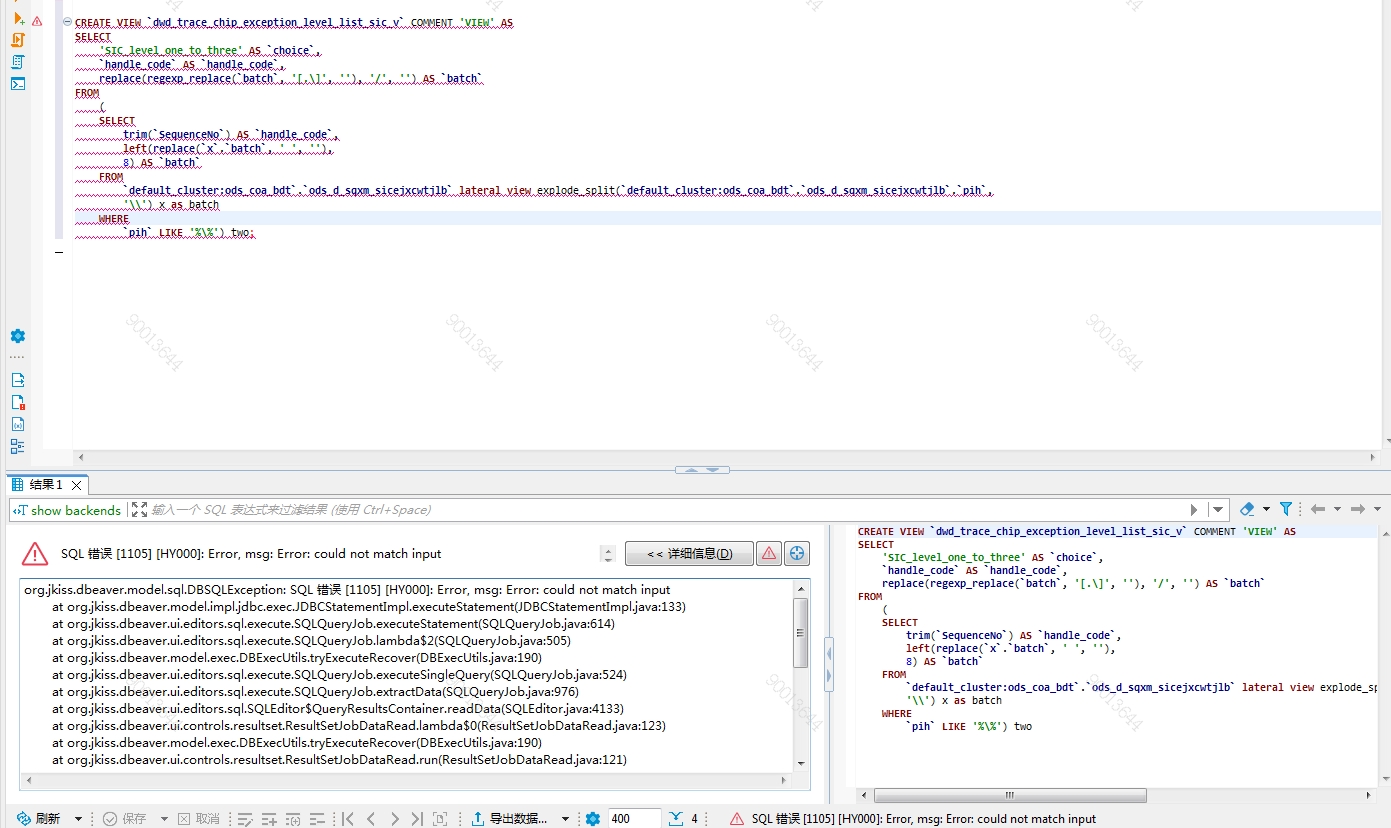Go to the first row
Viewport: 1391px width, 828px height.
348,818
